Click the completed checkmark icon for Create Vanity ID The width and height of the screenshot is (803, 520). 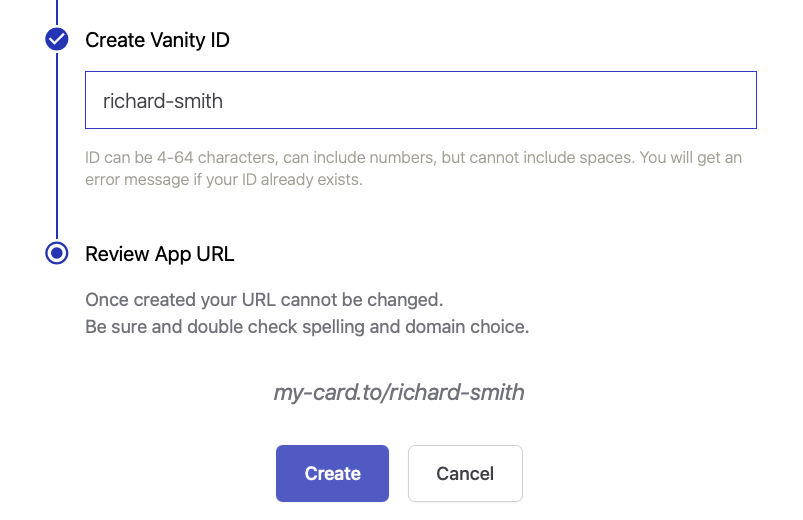[x=57, y=40]
